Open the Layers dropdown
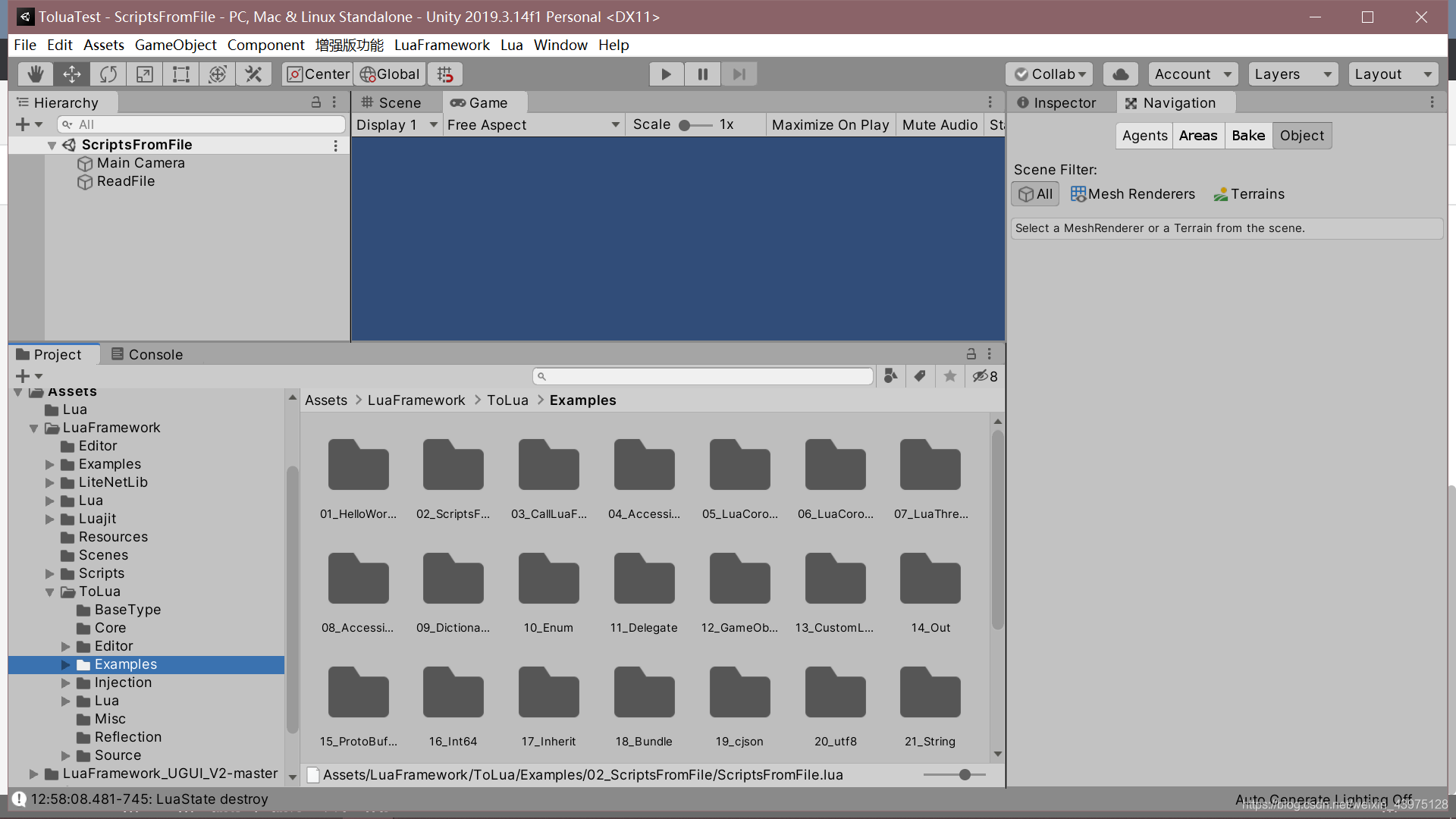Screen dimensions: 1456x819 pos(1292,74)
